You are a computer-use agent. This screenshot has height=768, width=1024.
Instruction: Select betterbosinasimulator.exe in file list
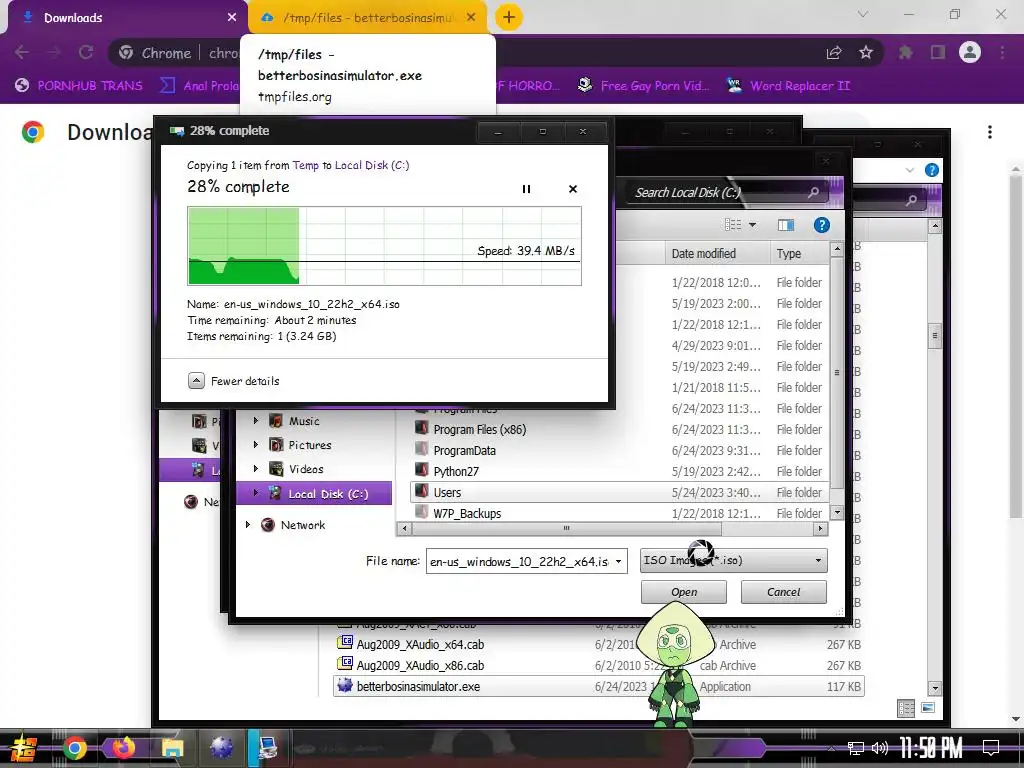pos(599,686)
